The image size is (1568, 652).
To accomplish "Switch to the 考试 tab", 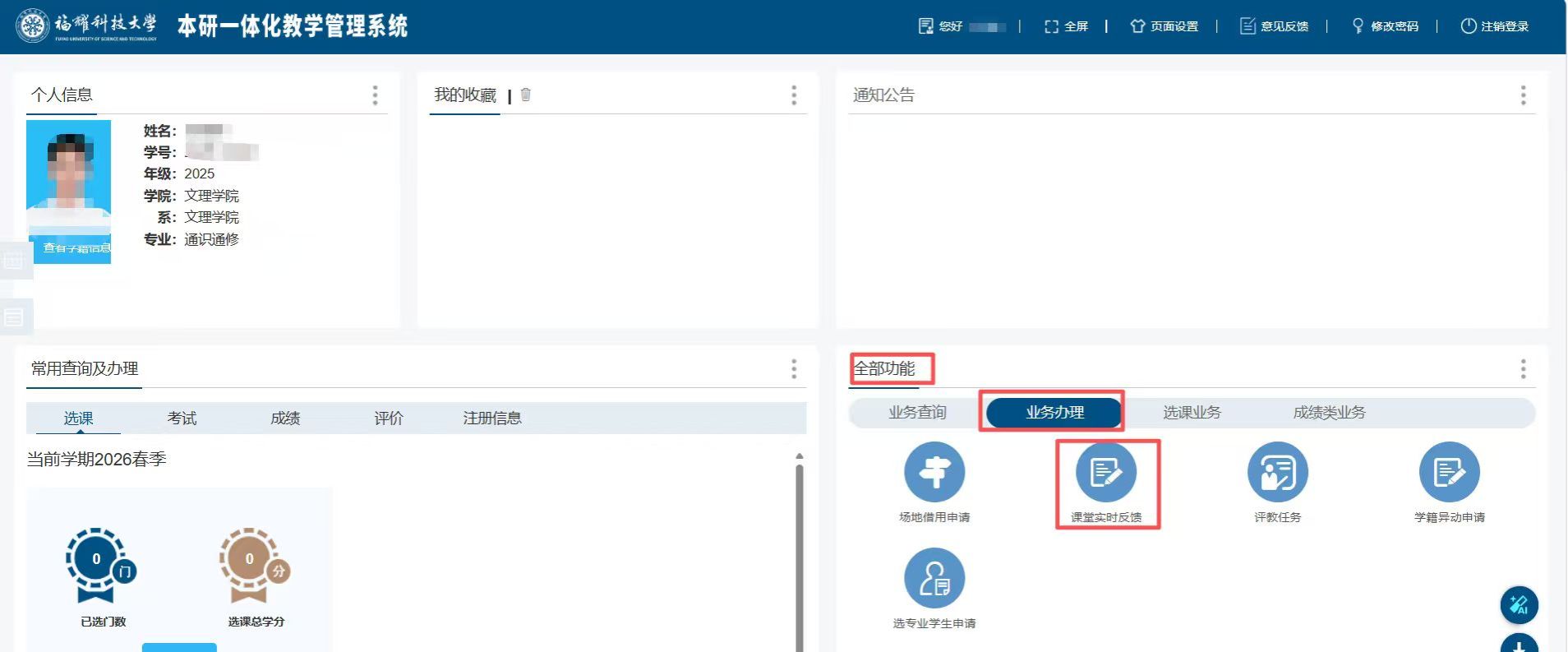I will click(x=182, y=418).
